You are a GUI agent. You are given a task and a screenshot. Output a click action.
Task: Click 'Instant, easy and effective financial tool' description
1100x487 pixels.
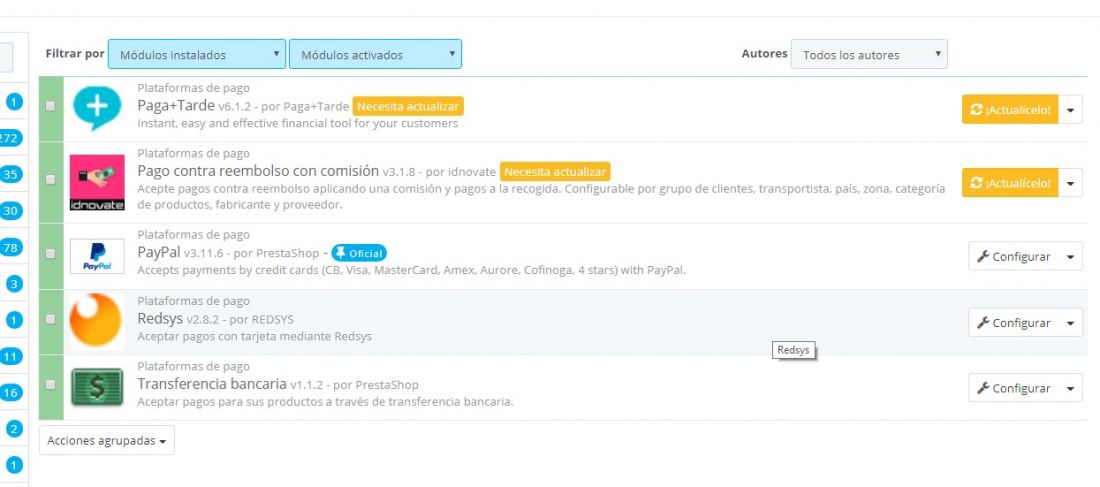pos(297,124)
